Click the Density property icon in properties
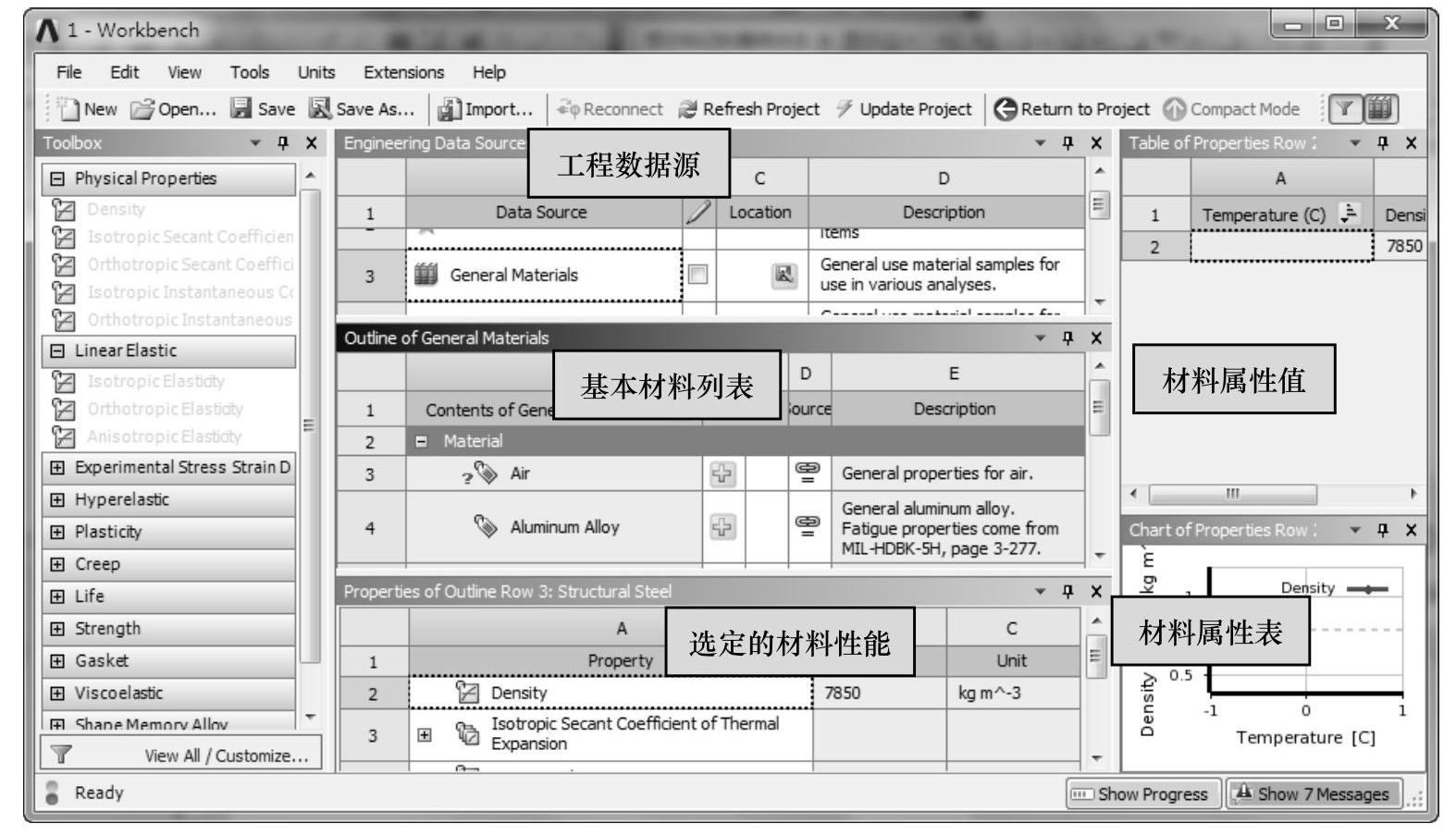Screen dimensions: 1456x836 click(468, 693)
